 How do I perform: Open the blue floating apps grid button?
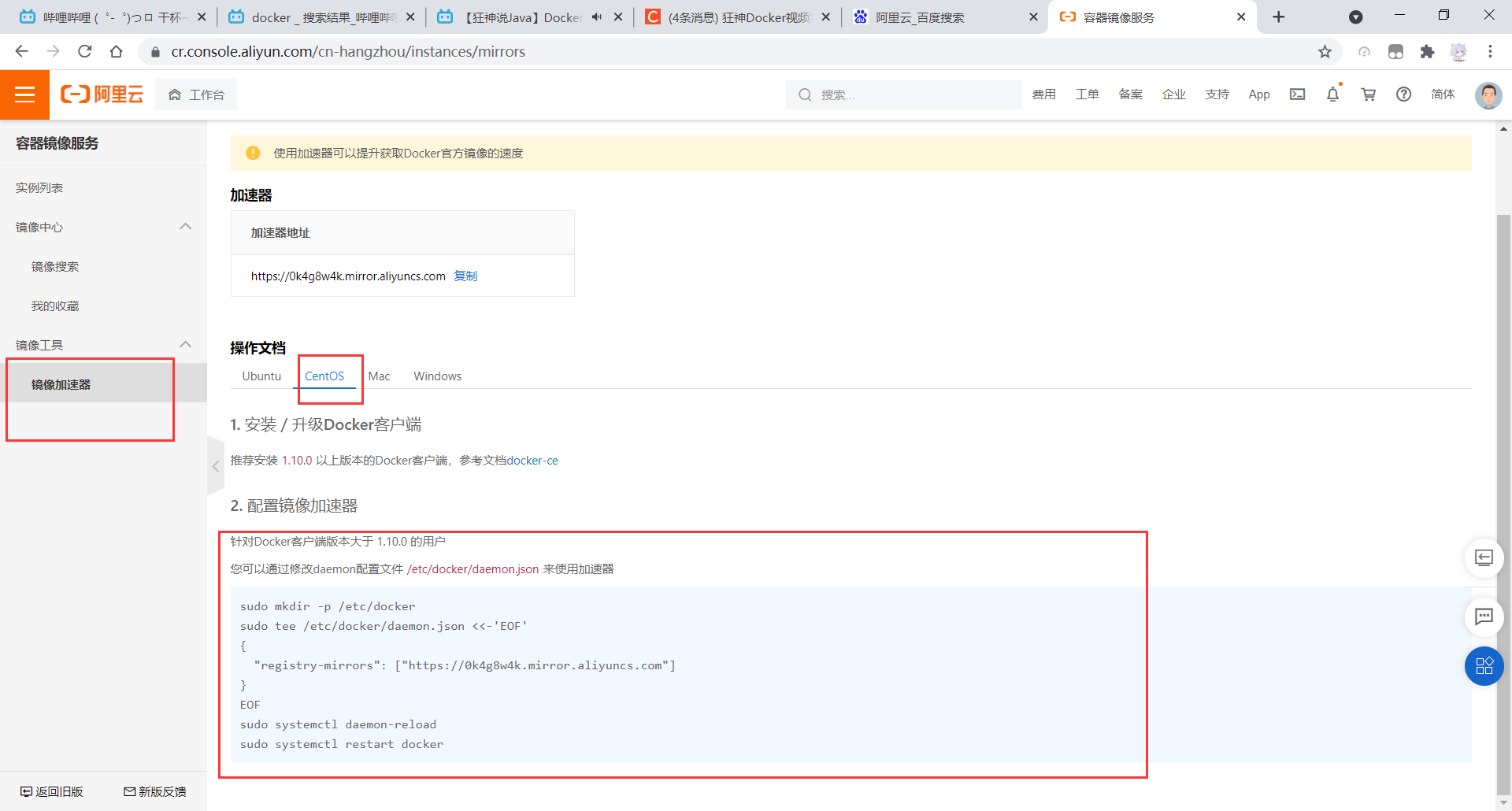click(x=1484, y=666)
